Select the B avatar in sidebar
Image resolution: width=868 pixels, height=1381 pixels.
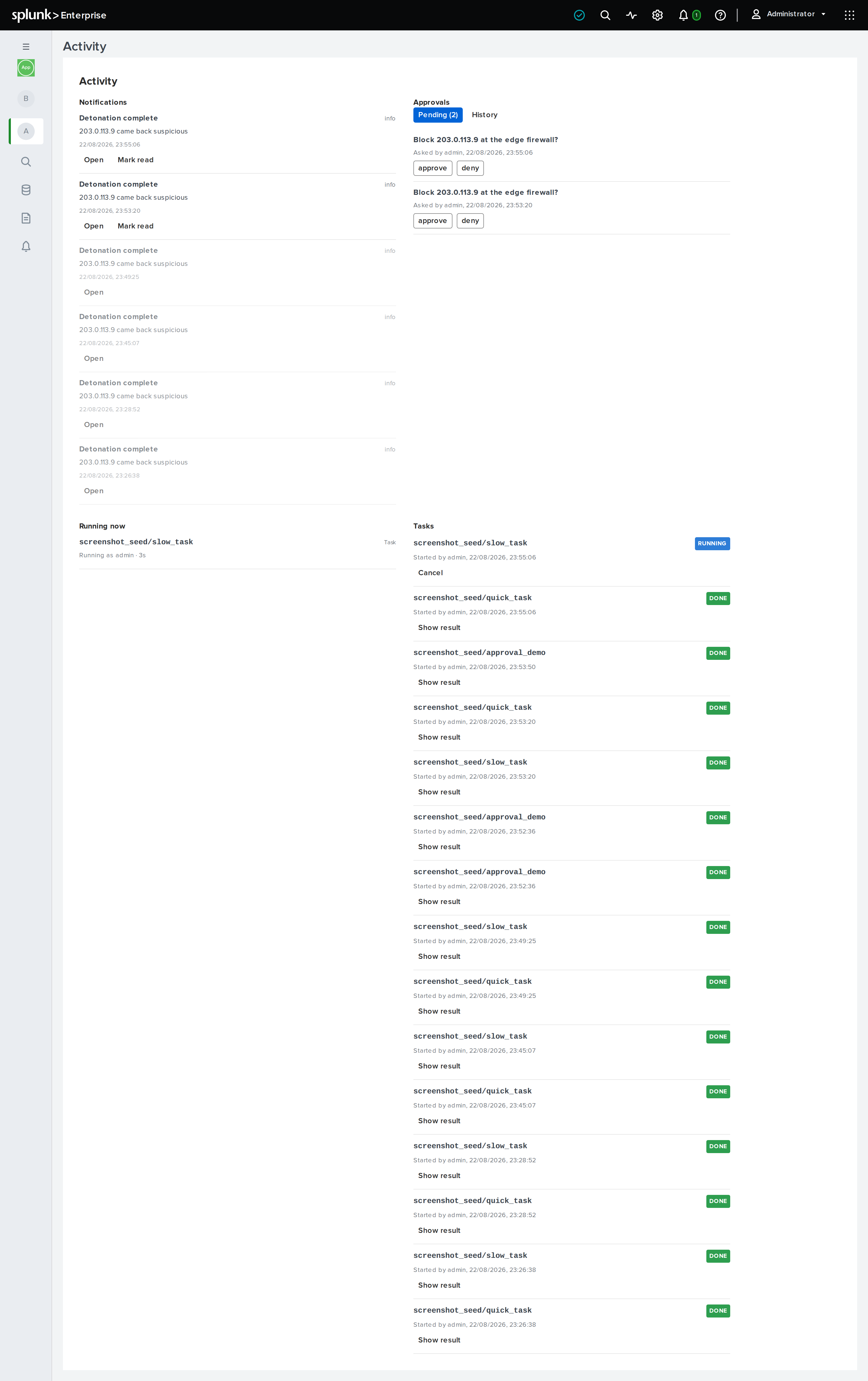tap(26, 99)
